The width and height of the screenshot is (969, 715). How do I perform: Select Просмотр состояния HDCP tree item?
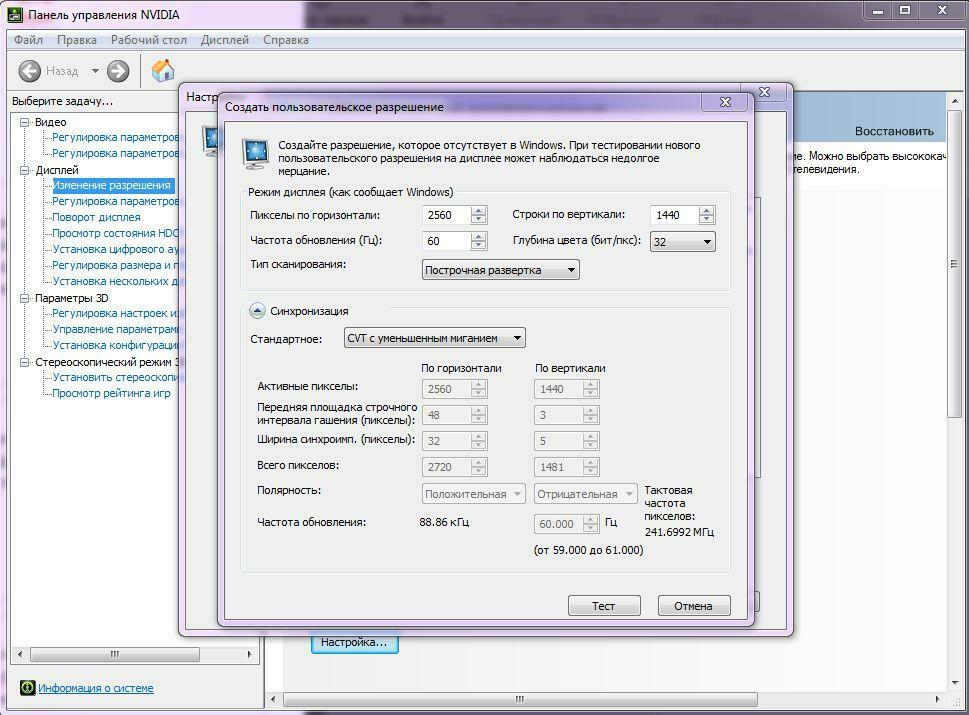(116, 234)
